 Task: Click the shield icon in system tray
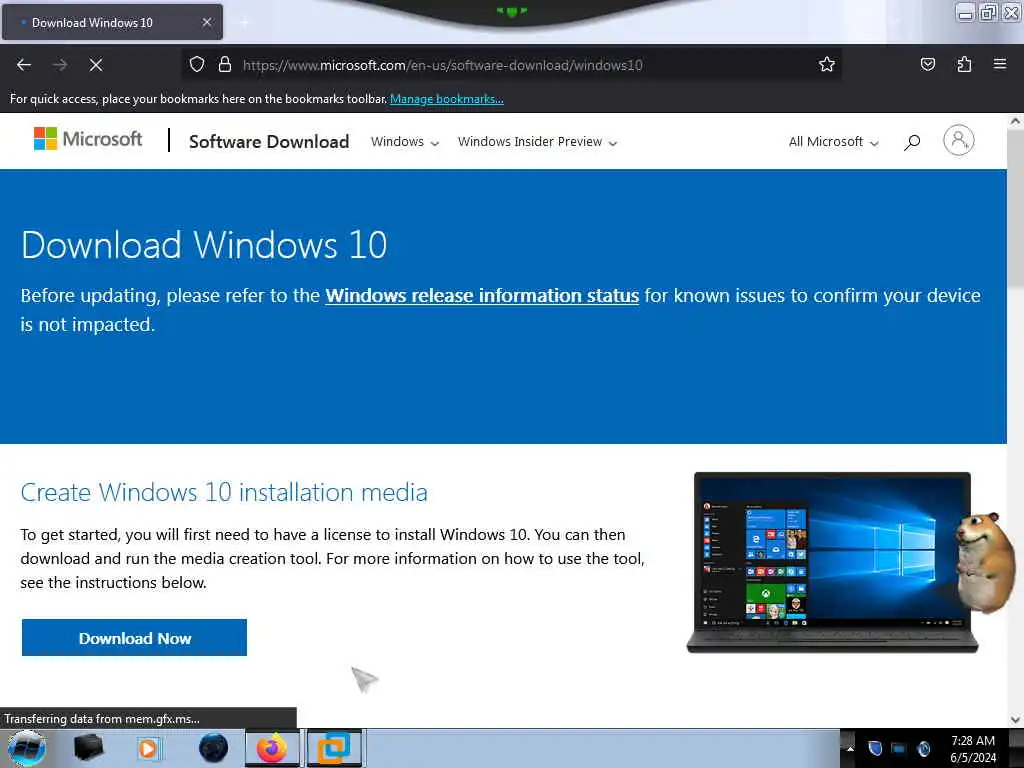[x=875, y=748]
